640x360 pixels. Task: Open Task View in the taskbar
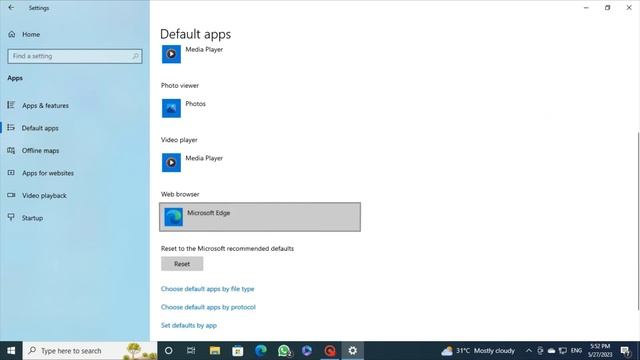click(x=191, y=351)
